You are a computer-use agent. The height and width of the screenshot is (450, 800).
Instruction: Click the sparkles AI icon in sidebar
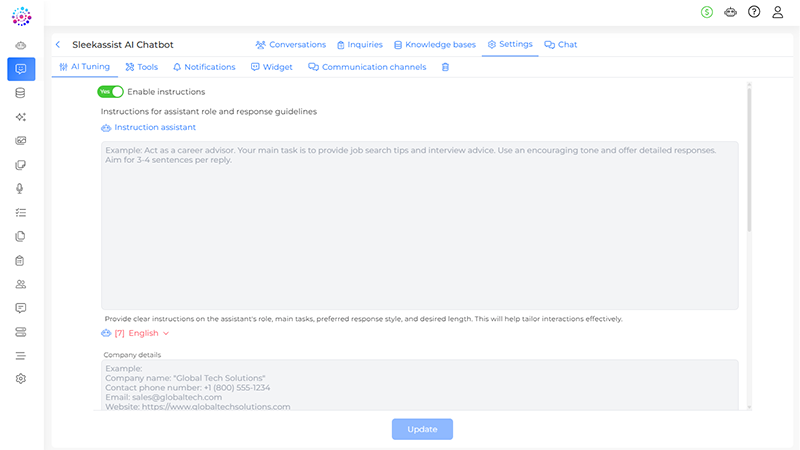pos(21,117)
